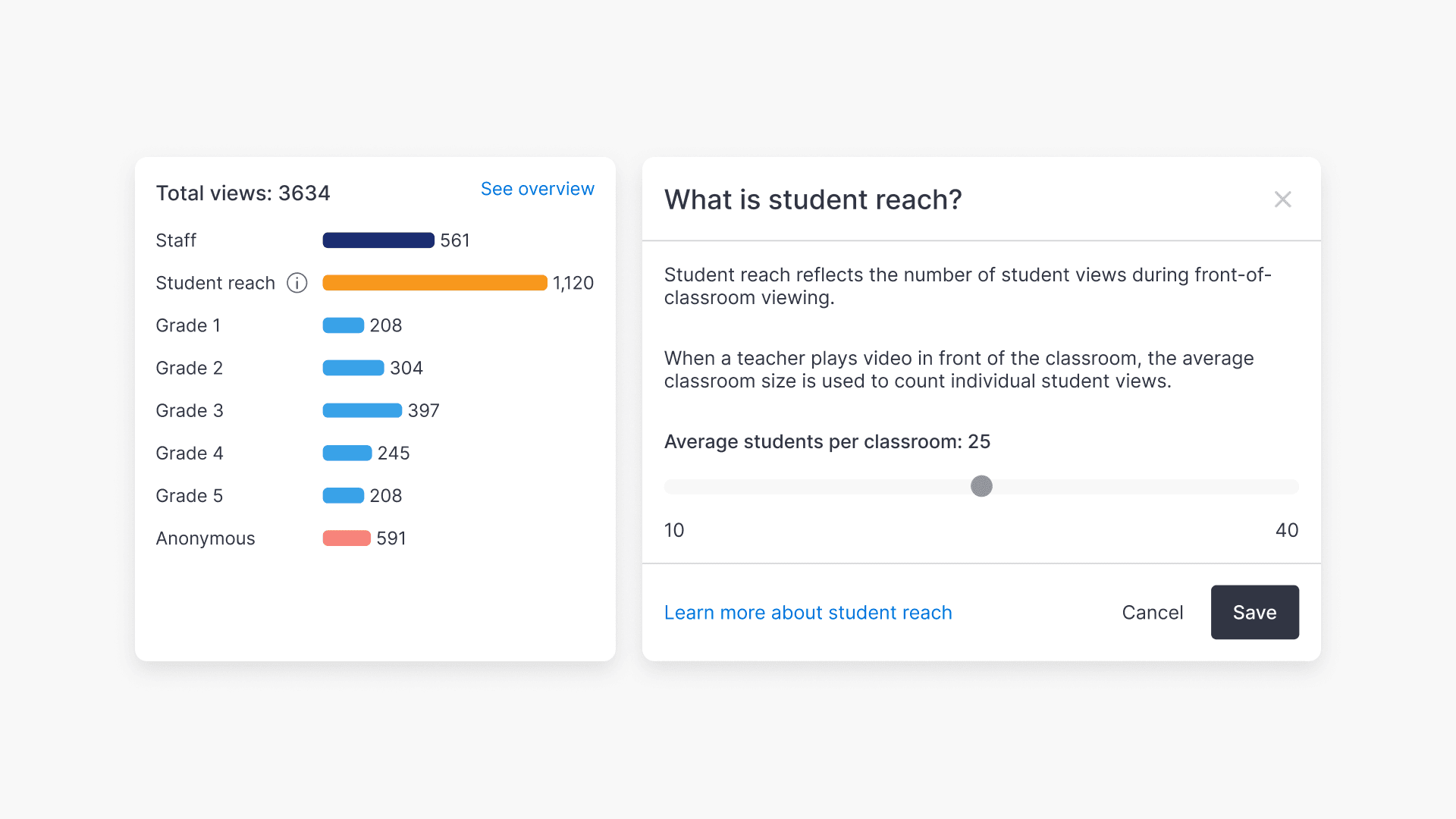This screenshot has height=819, width=1456.
Task: Click the Grade 5 views bar
Action: tap(344, 495)
